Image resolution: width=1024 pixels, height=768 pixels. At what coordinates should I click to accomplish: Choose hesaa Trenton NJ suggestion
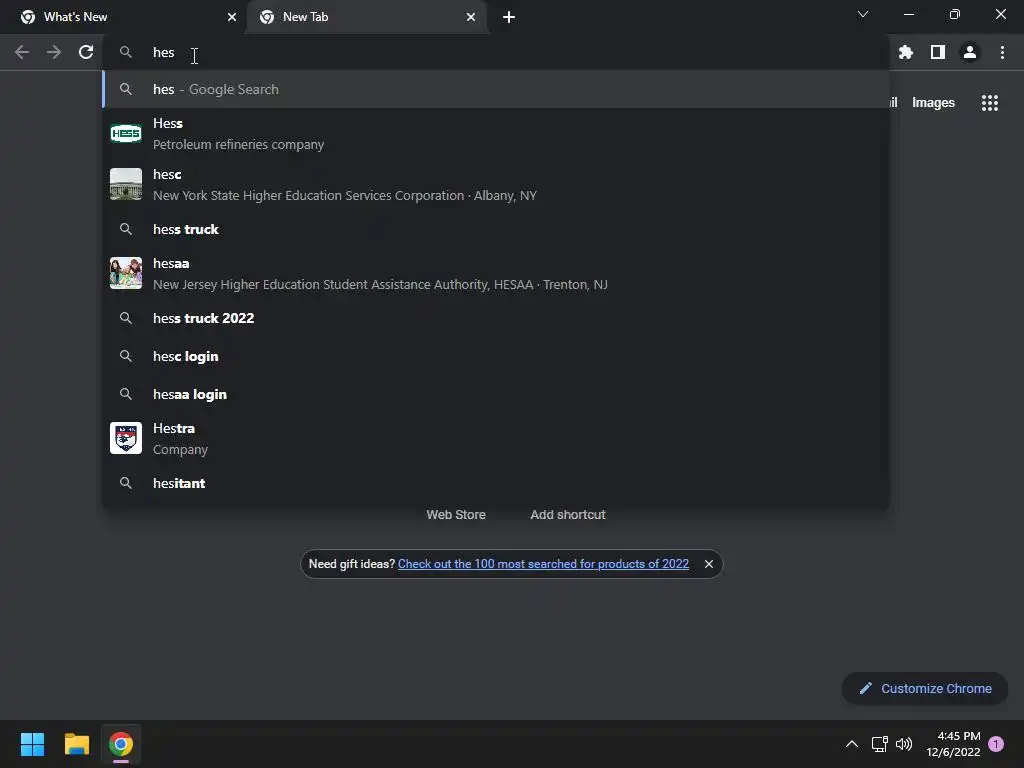point(496,274)
